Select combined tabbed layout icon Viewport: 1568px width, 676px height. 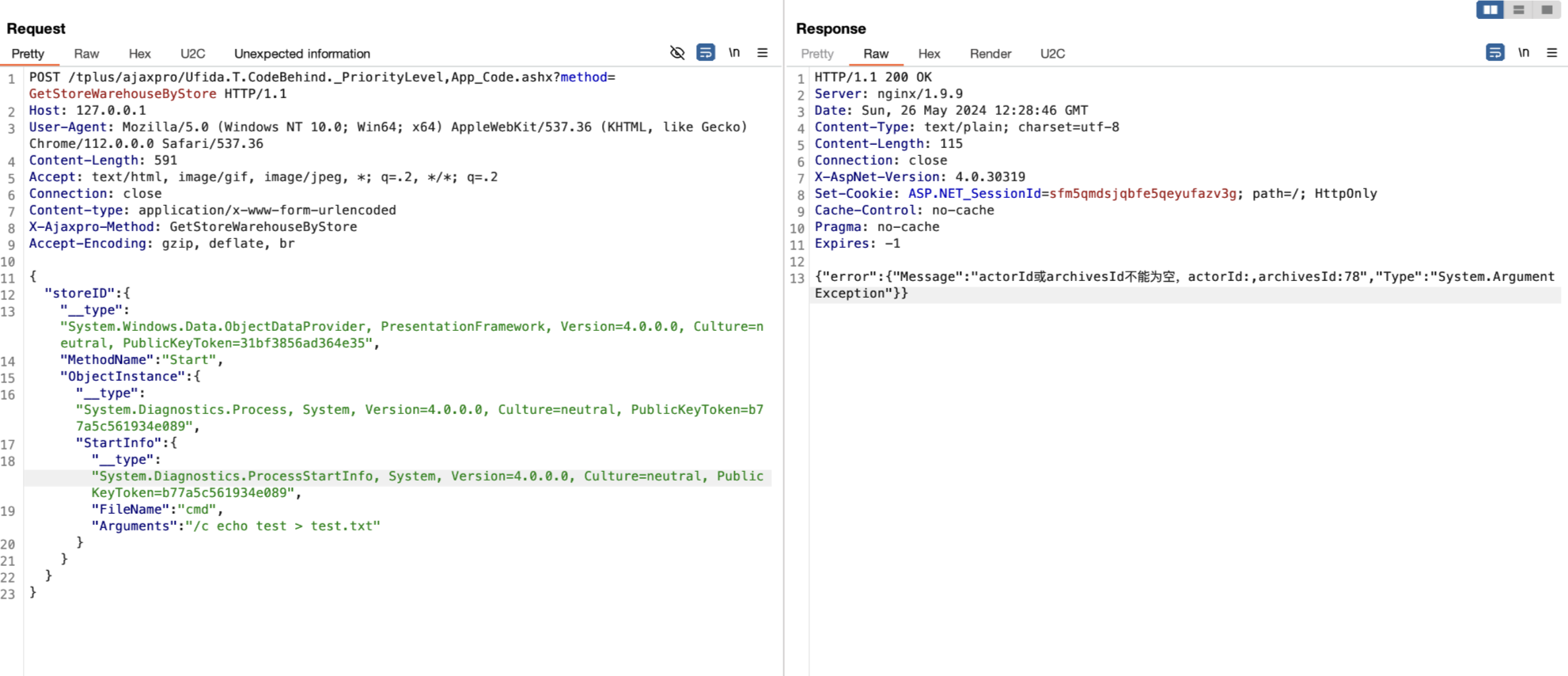tap(1547, 9)
